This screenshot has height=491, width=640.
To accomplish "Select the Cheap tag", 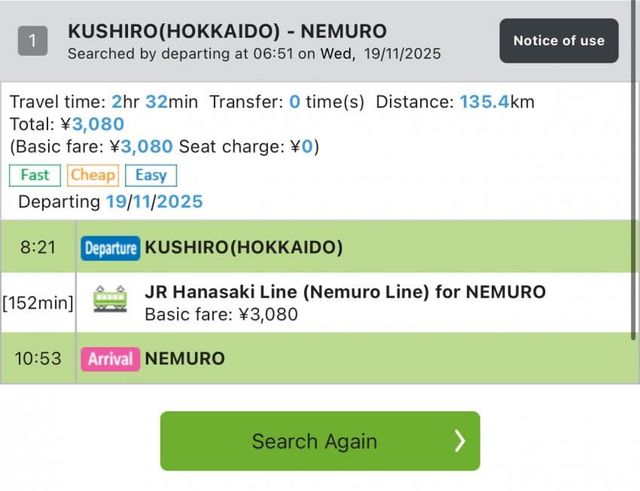I will tap(92, 175).
